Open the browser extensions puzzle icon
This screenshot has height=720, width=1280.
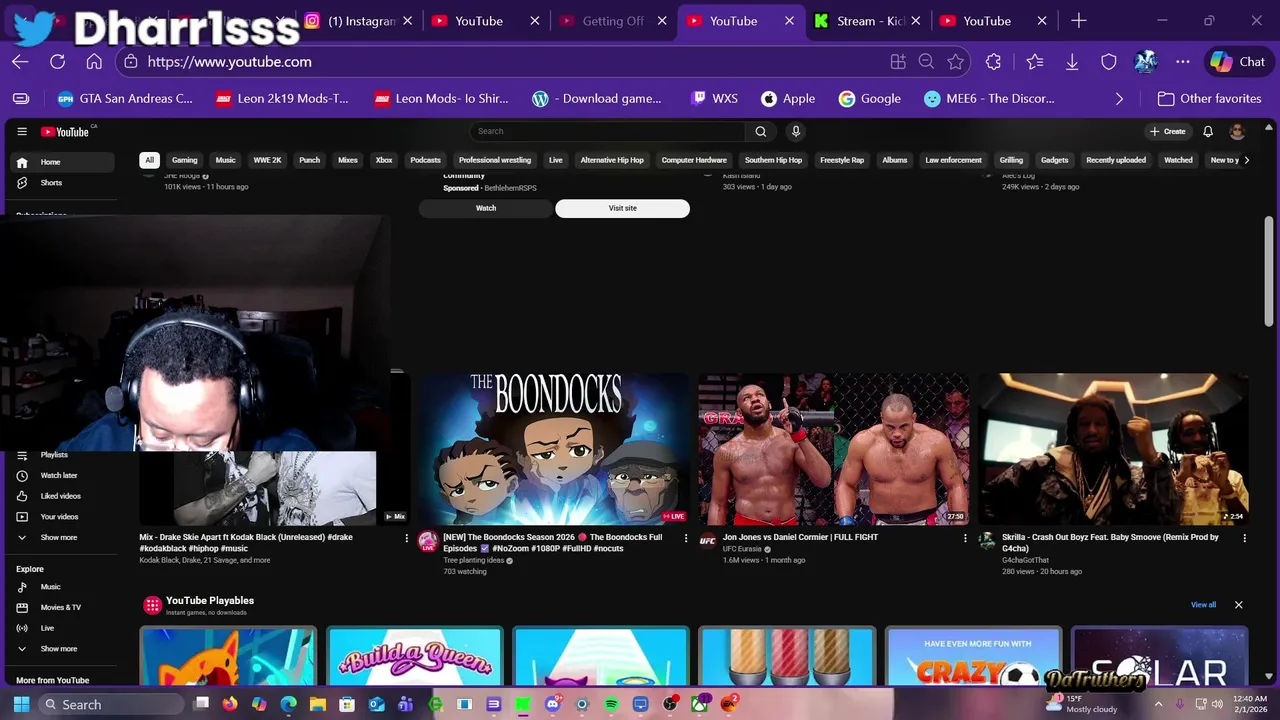pyautogui.click(x=993, y=62)
